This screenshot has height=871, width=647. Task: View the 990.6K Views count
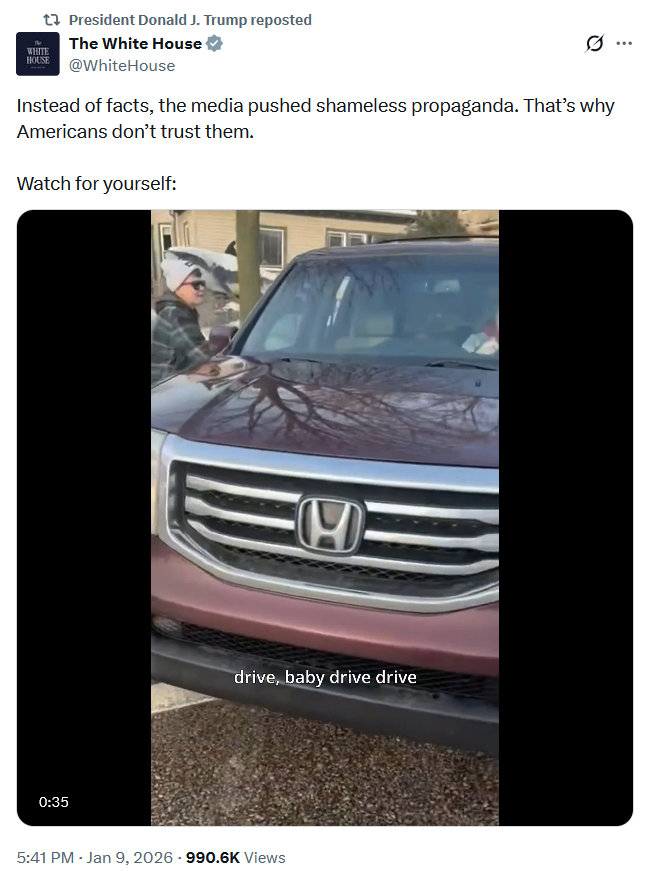tap(235, 857)
